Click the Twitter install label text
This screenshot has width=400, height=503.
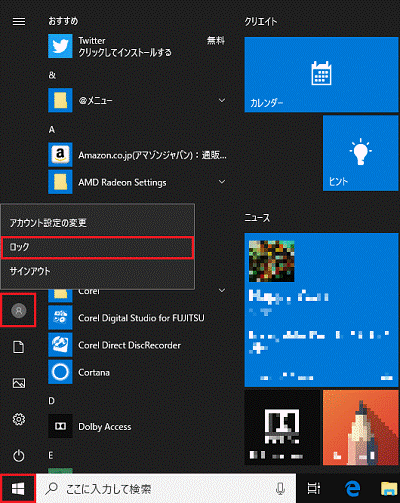tap(125, 52)
